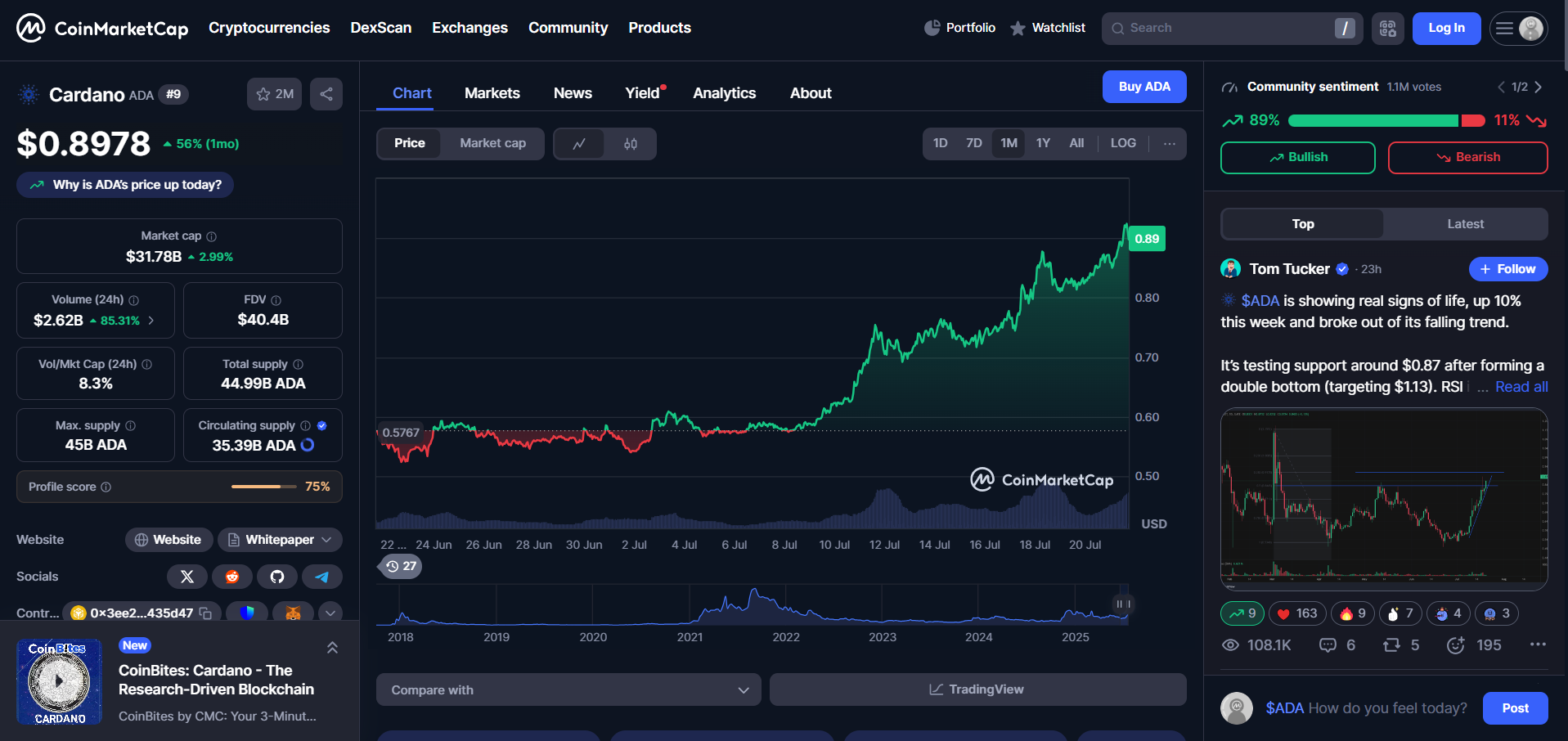Switch to the line chart icon
The image size is (1568, 741).
[x=579, y=144]
